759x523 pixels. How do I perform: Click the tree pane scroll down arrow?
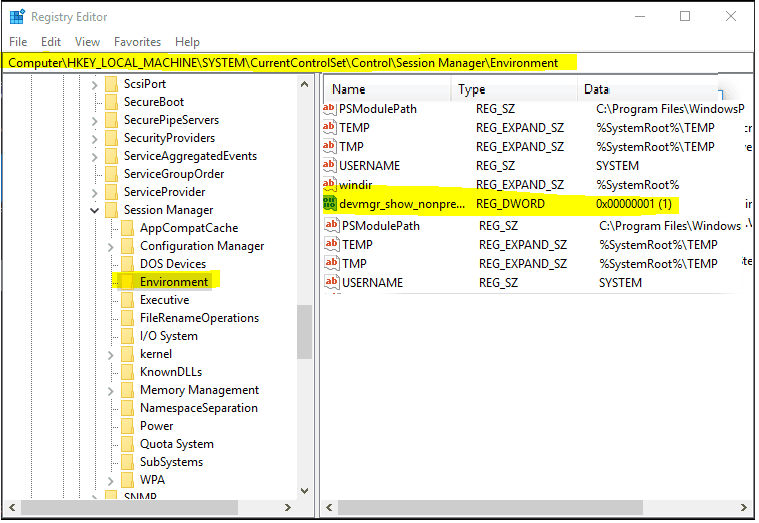coord(304,491)
